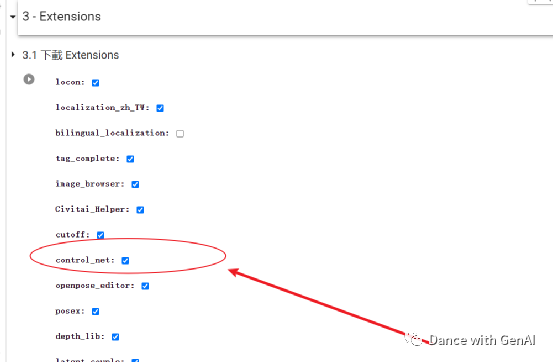Click the localization_zh_TW label
Image resolution: width=553 pixels, height=362 pixels.
click(x=102, y=108)
